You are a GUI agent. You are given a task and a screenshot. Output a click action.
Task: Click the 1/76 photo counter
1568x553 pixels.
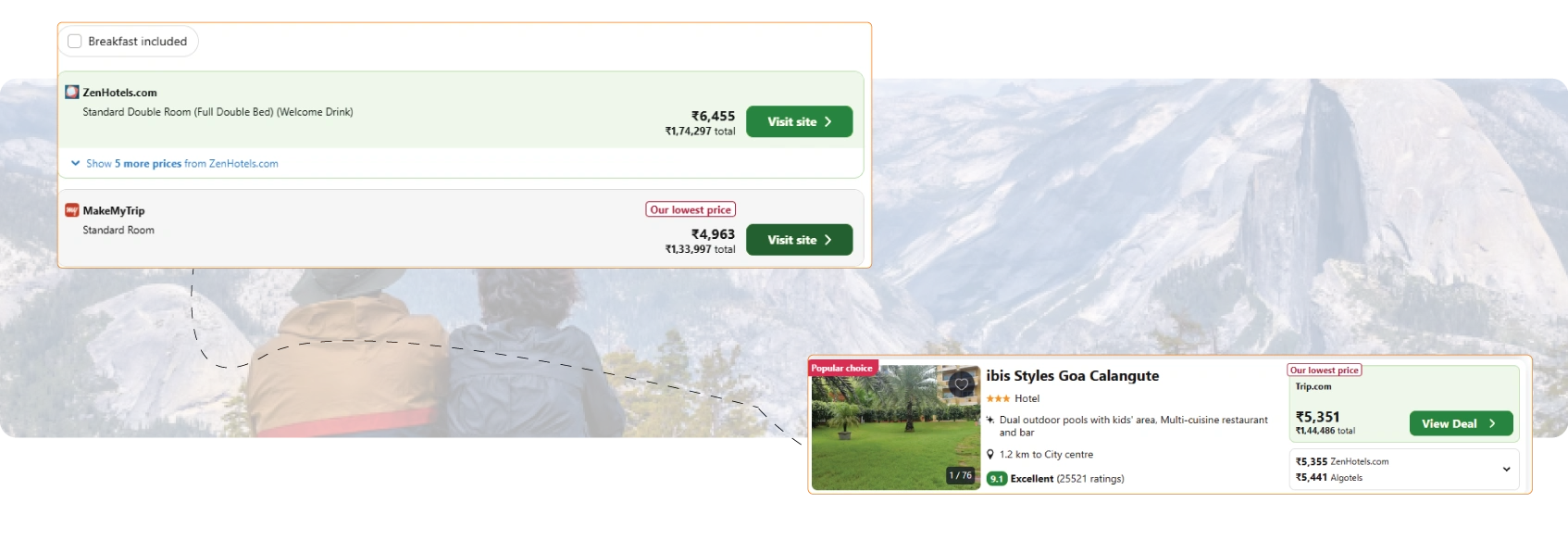(960, 475)
